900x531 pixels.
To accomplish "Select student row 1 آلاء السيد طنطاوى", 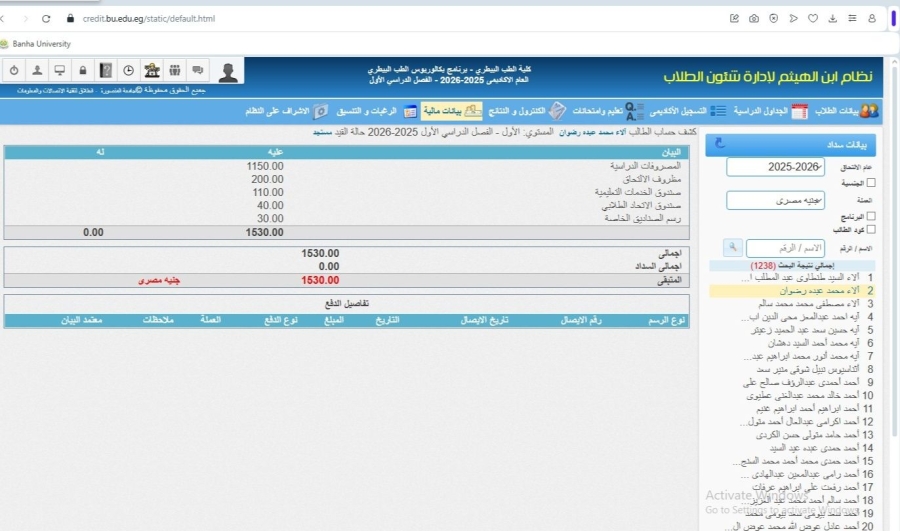I will 792,278.
